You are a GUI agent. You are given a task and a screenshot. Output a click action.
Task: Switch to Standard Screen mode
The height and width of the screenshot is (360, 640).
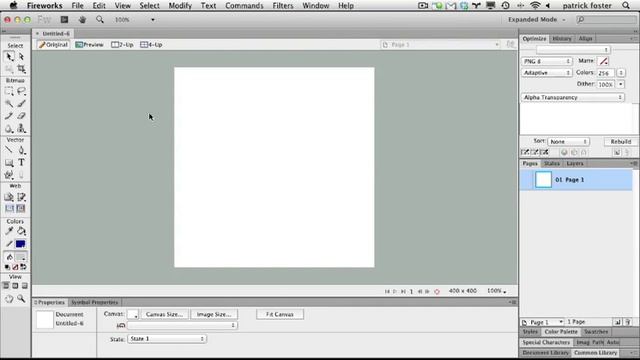tap(6, 286)
